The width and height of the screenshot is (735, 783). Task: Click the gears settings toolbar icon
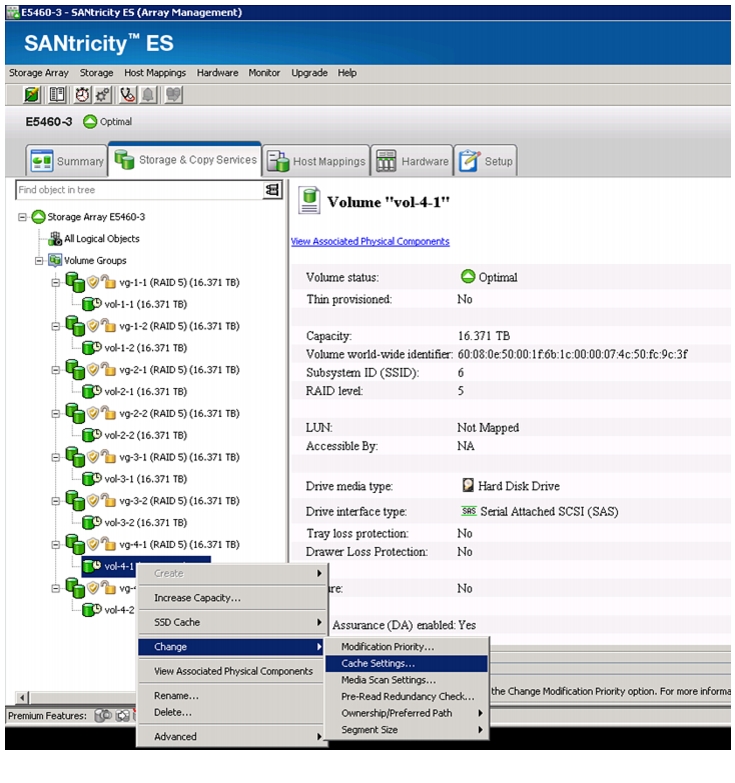(x=102, y=94)
